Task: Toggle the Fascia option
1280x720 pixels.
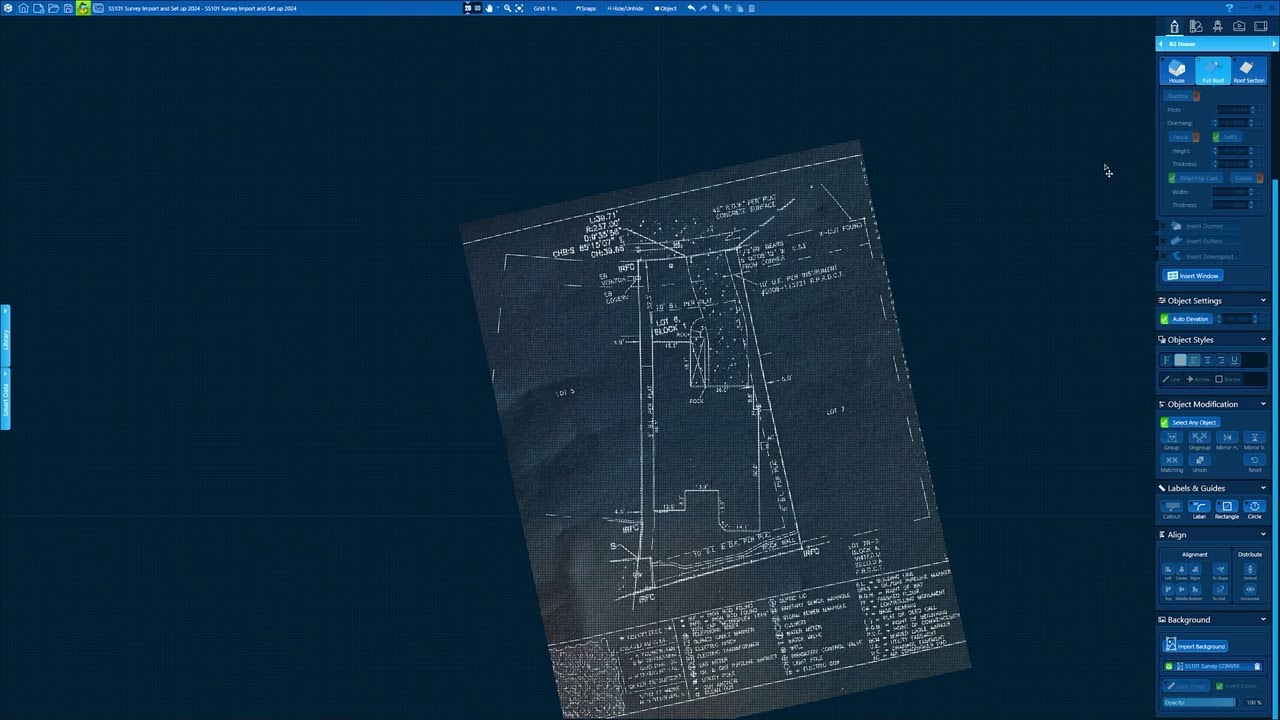Action: click(1184, 137)
